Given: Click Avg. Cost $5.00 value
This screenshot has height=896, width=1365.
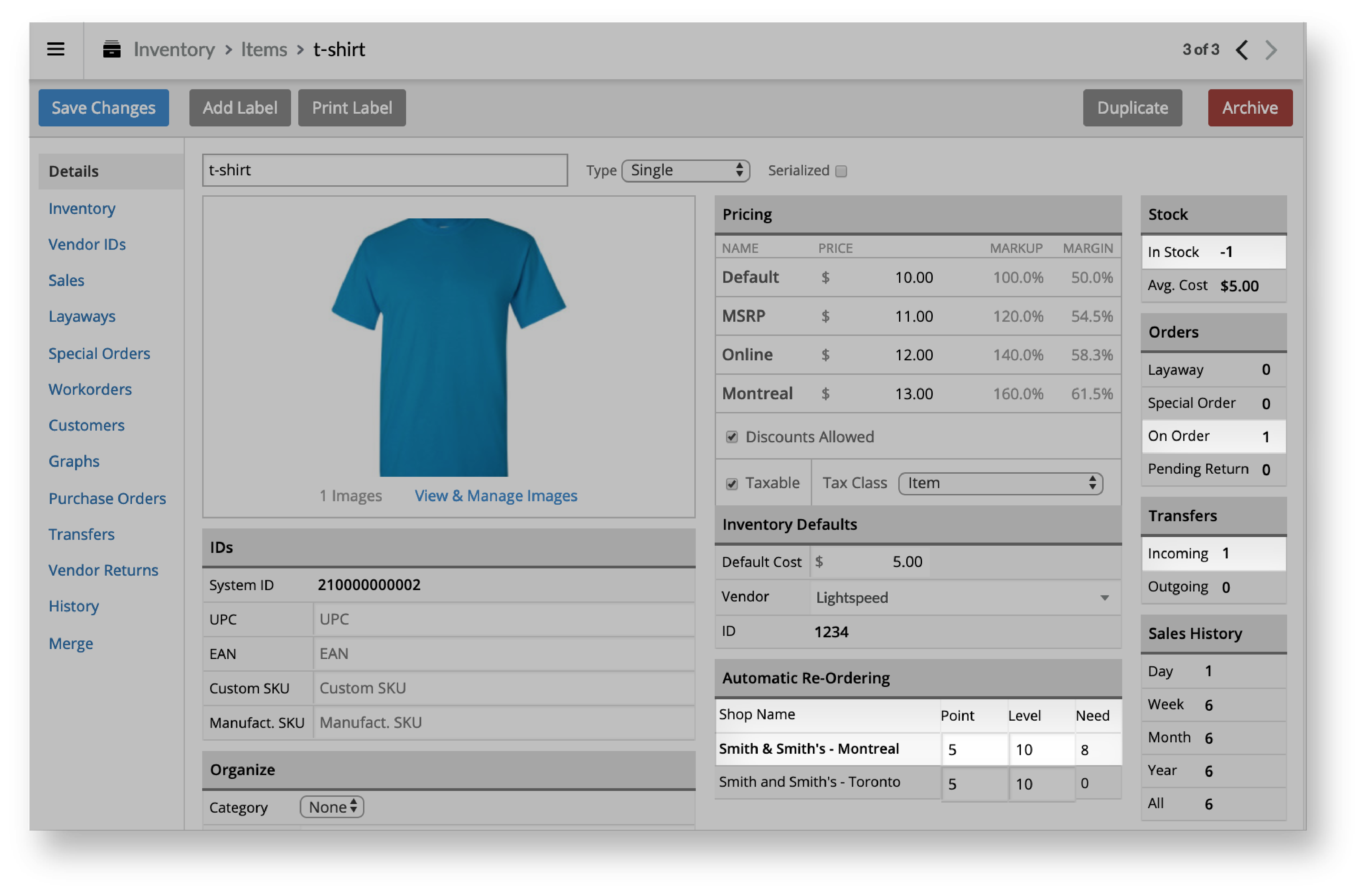Looking at the screenshot, I should point(1239,286).
